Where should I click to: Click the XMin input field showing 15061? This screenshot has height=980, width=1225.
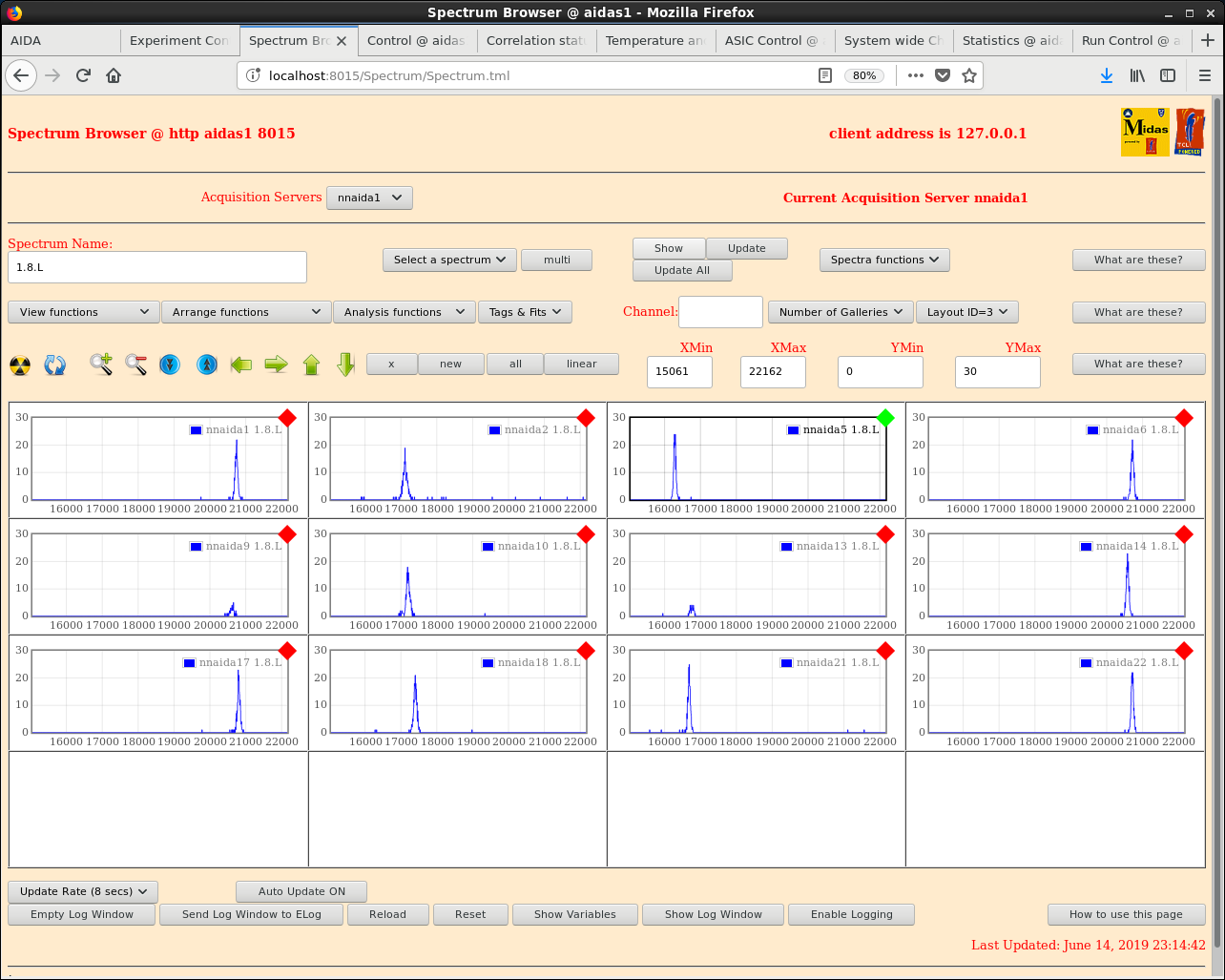click(679, 371)
